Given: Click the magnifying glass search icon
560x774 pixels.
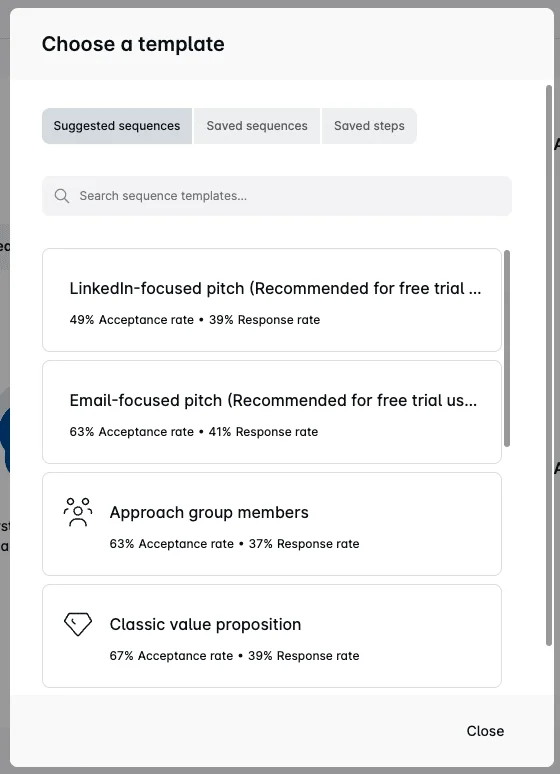Looking at the screenshot, I should tap(62, 196).
